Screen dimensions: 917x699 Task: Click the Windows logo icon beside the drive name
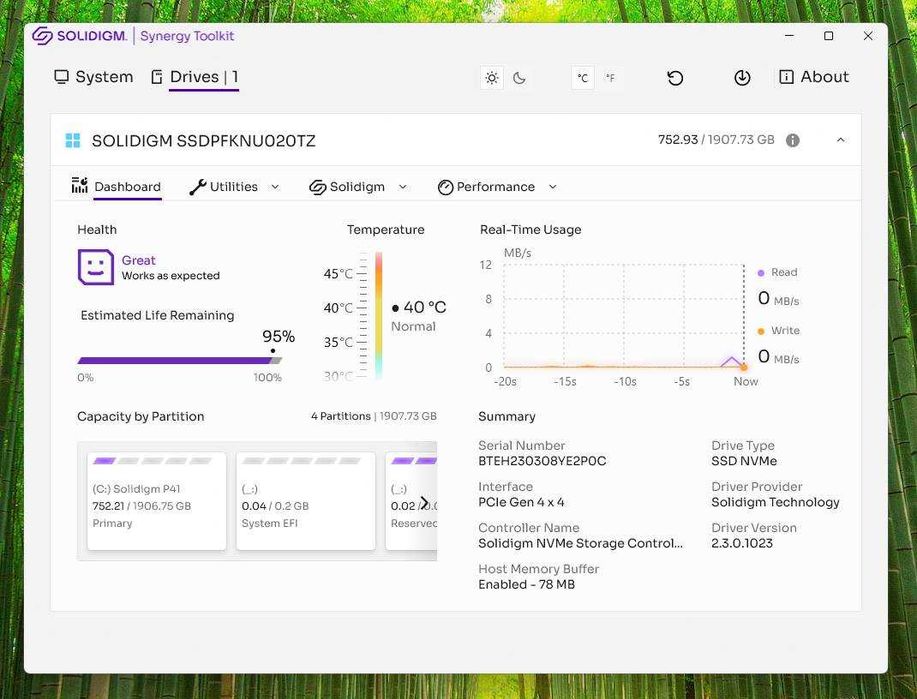pos(73,140)
